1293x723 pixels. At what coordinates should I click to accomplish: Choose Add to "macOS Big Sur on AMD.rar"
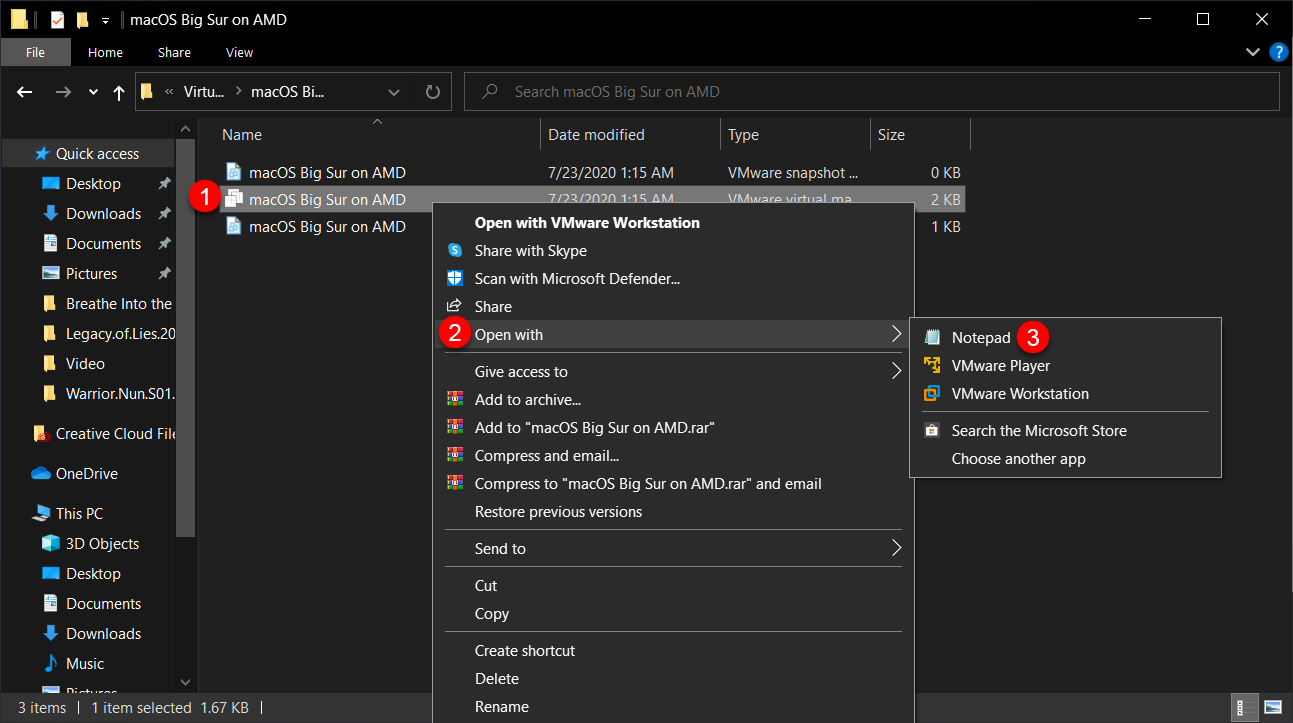pyautogui.click(x=673, y=428)
